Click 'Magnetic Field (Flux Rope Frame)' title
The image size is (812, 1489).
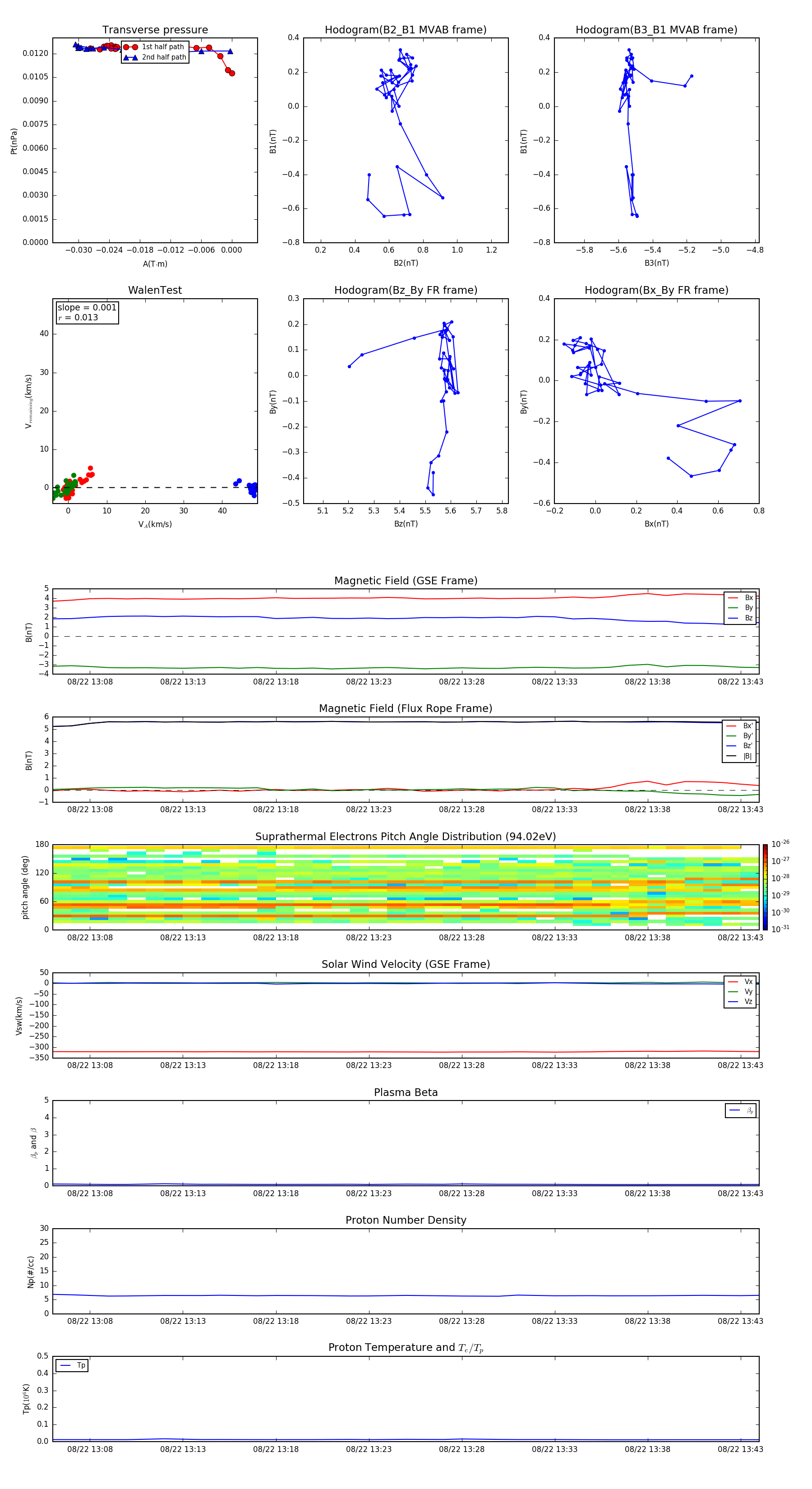(406, 709)
